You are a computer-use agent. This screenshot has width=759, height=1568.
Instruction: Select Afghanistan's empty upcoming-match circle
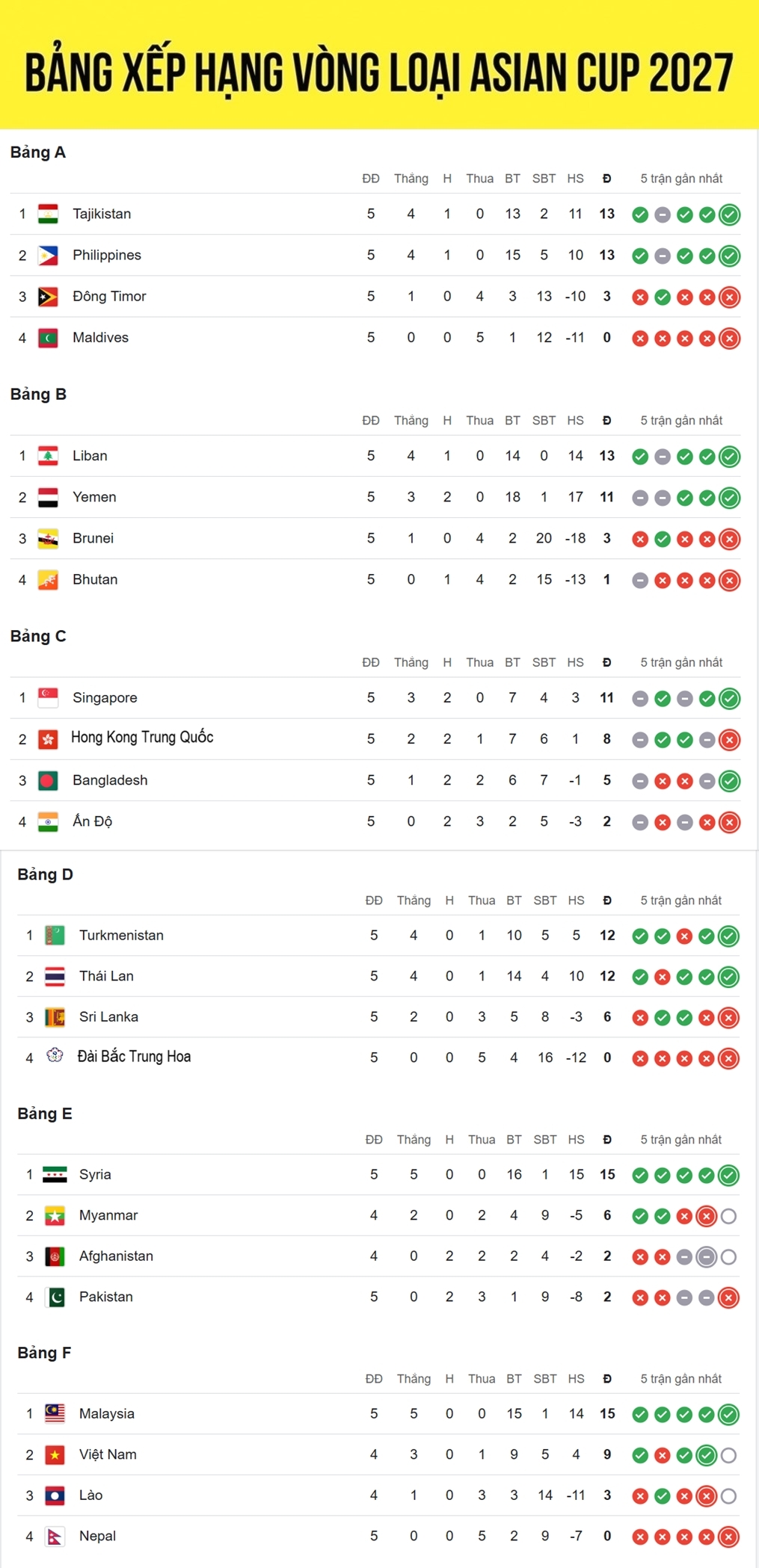click(728, 1257)
